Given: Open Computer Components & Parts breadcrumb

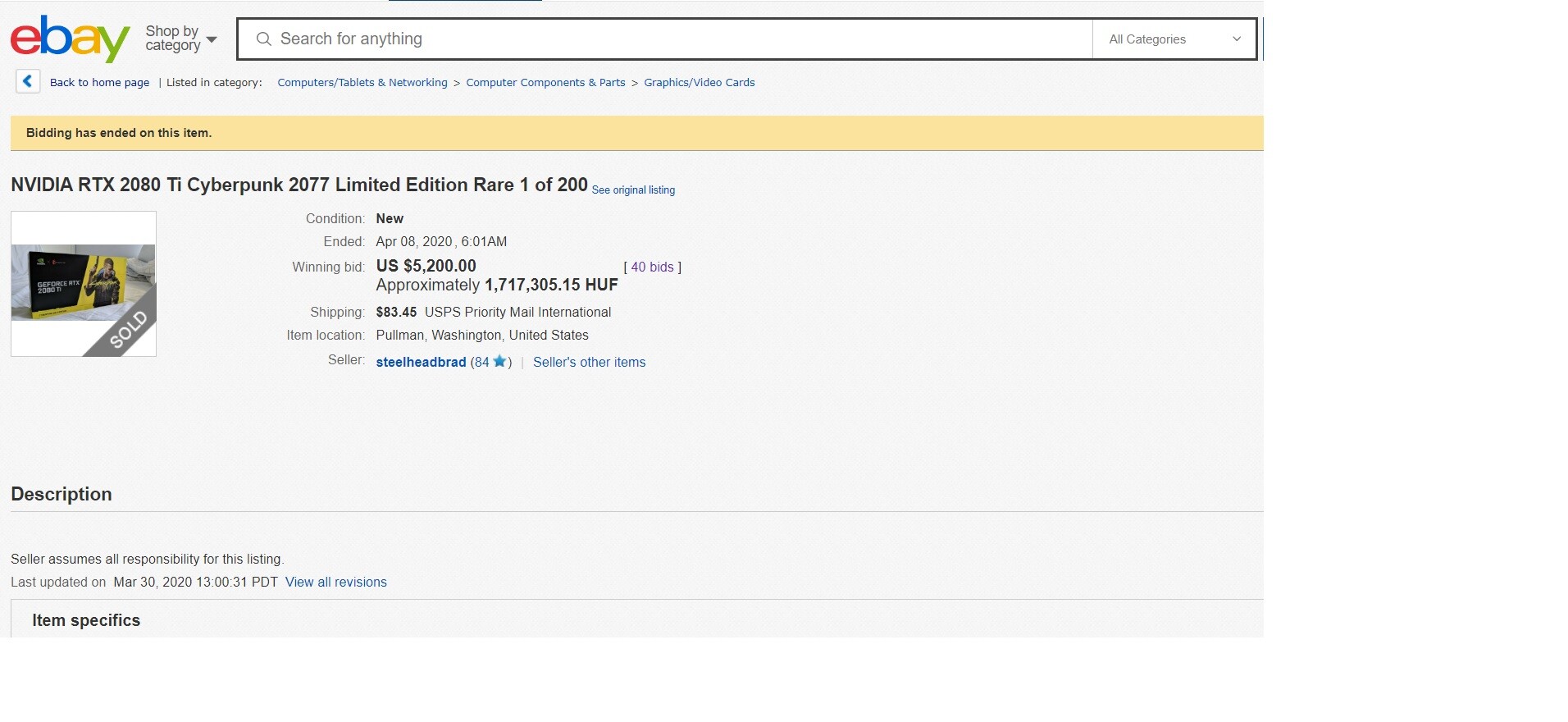Looking at the screenshot, I should (x=545, y=83).
